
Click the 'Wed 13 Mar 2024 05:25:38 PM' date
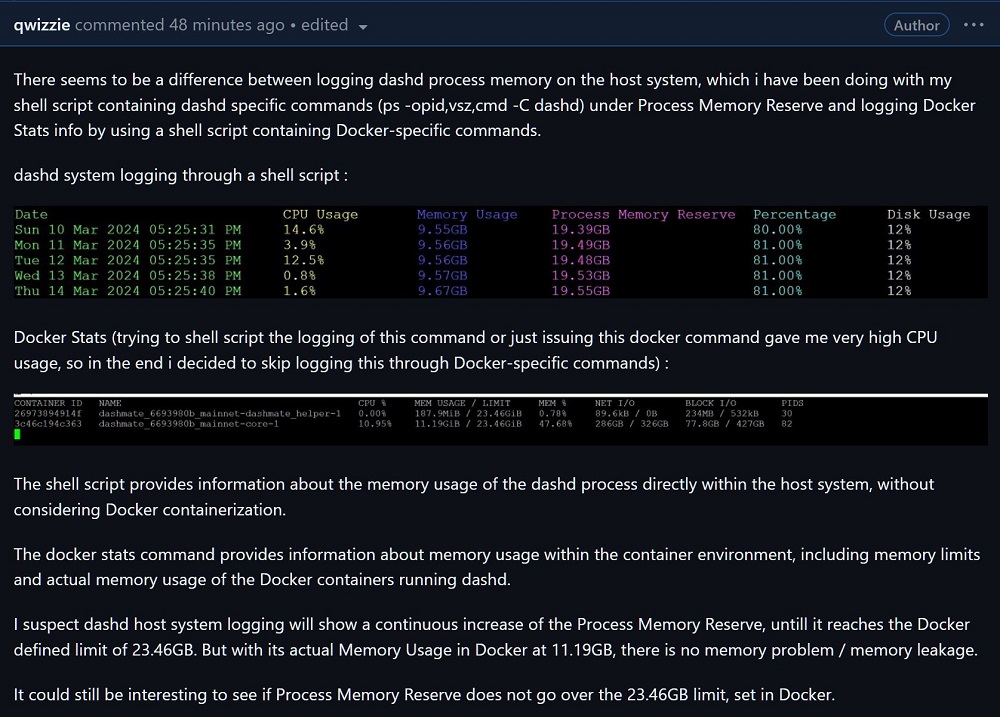128,276
